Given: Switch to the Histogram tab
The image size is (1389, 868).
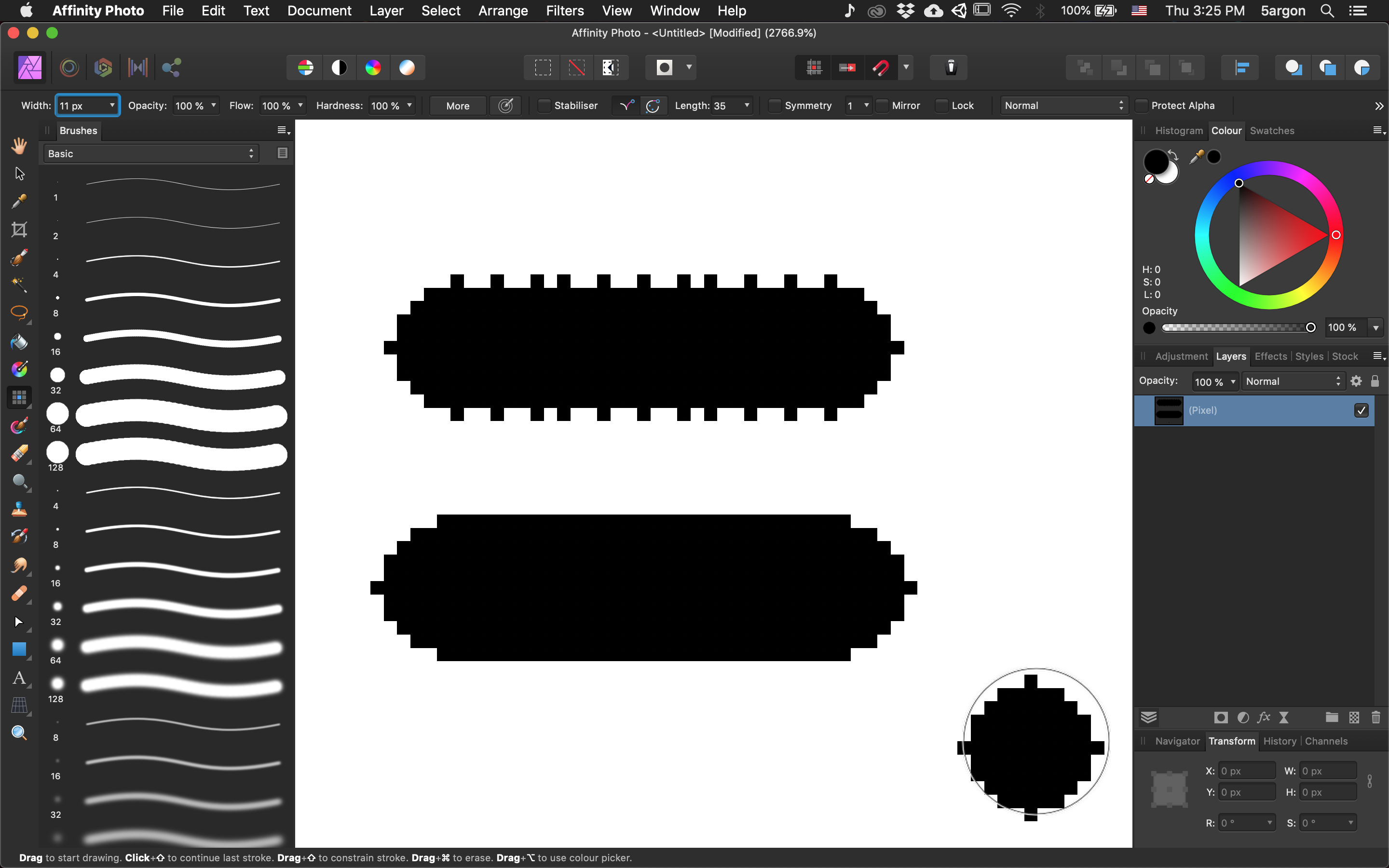Looking at the screenshot, I should (1179, 131).
